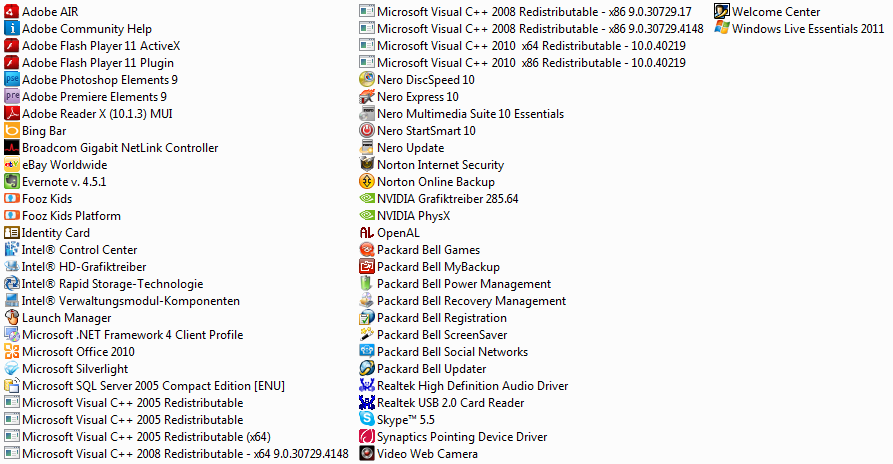Click the Packard Bell Social Networks icon
The width and height of the screenshot is (893, 464).
367,352
